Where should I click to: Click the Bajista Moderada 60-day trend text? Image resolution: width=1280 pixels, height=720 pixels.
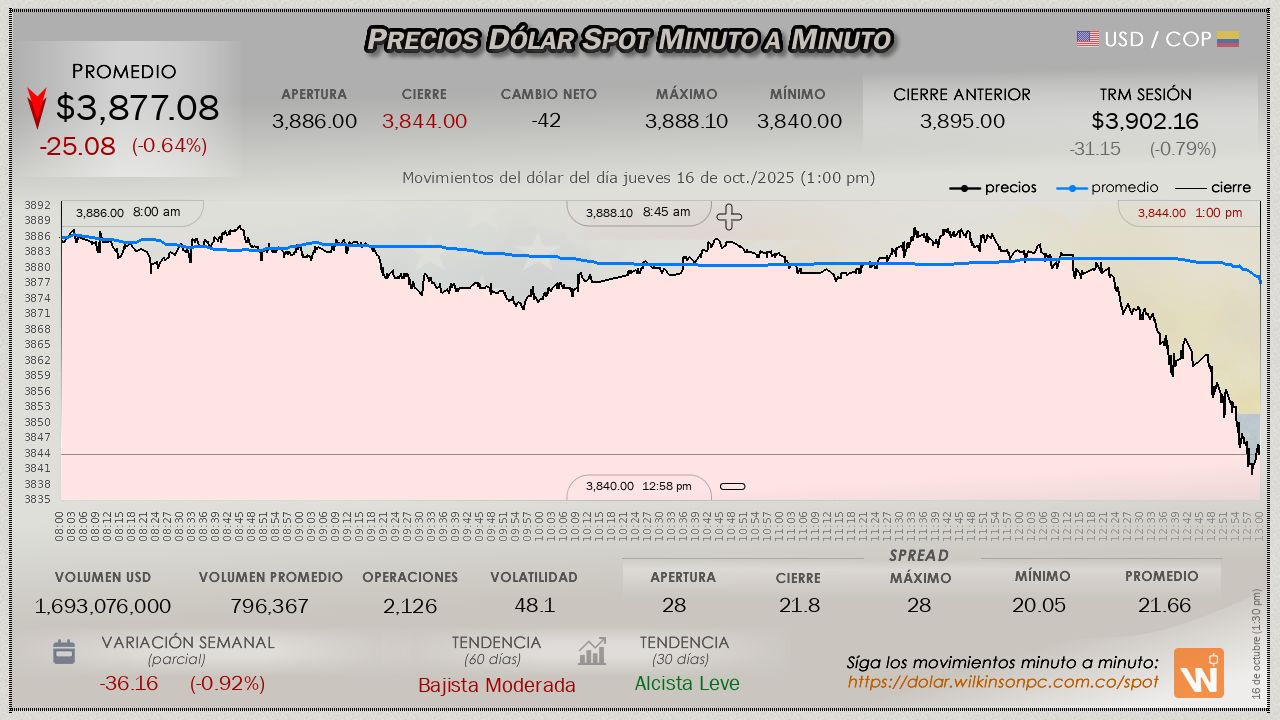point(496,685)
